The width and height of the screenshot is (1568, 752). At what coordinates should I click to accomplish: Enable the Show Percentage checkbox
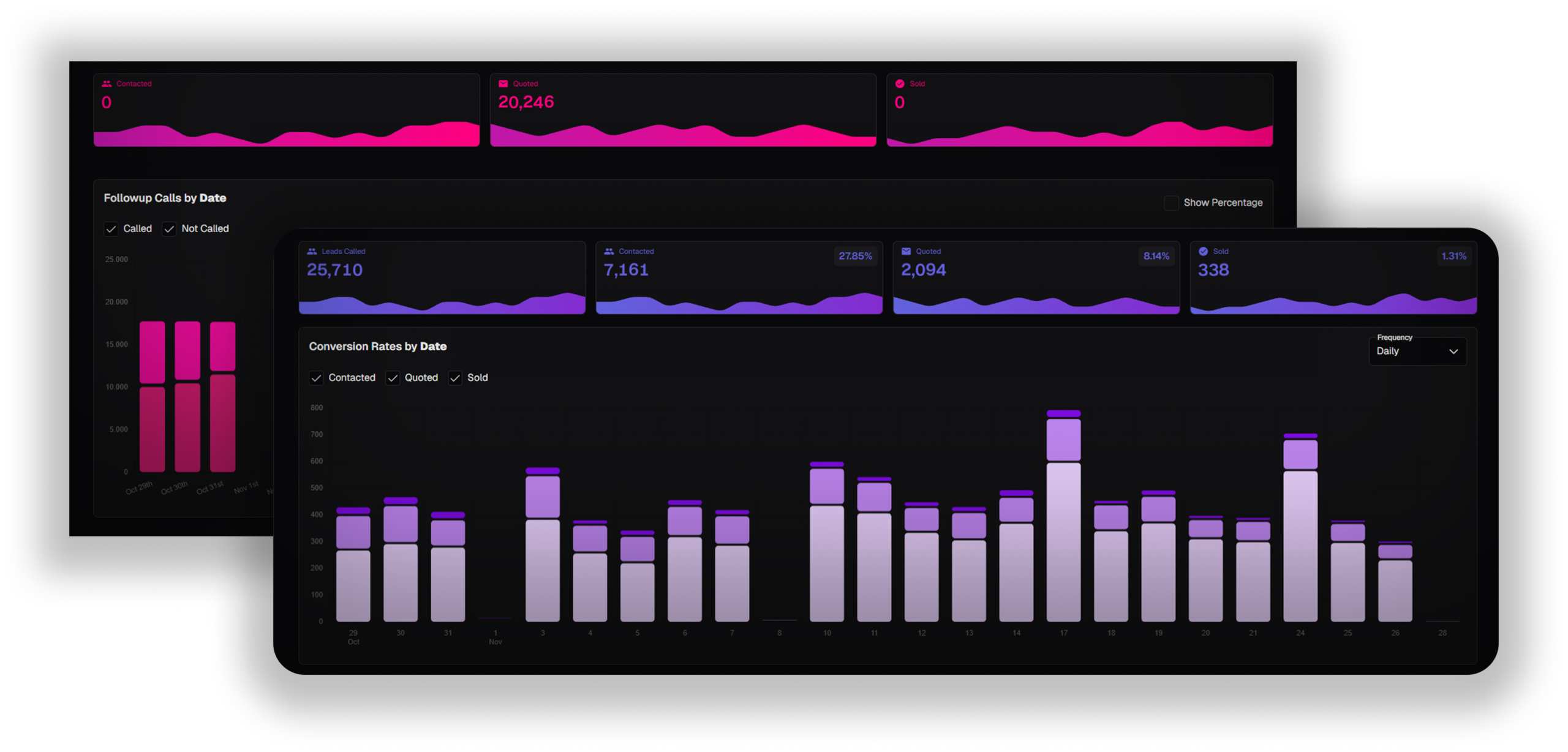(x=1171, y=203)
